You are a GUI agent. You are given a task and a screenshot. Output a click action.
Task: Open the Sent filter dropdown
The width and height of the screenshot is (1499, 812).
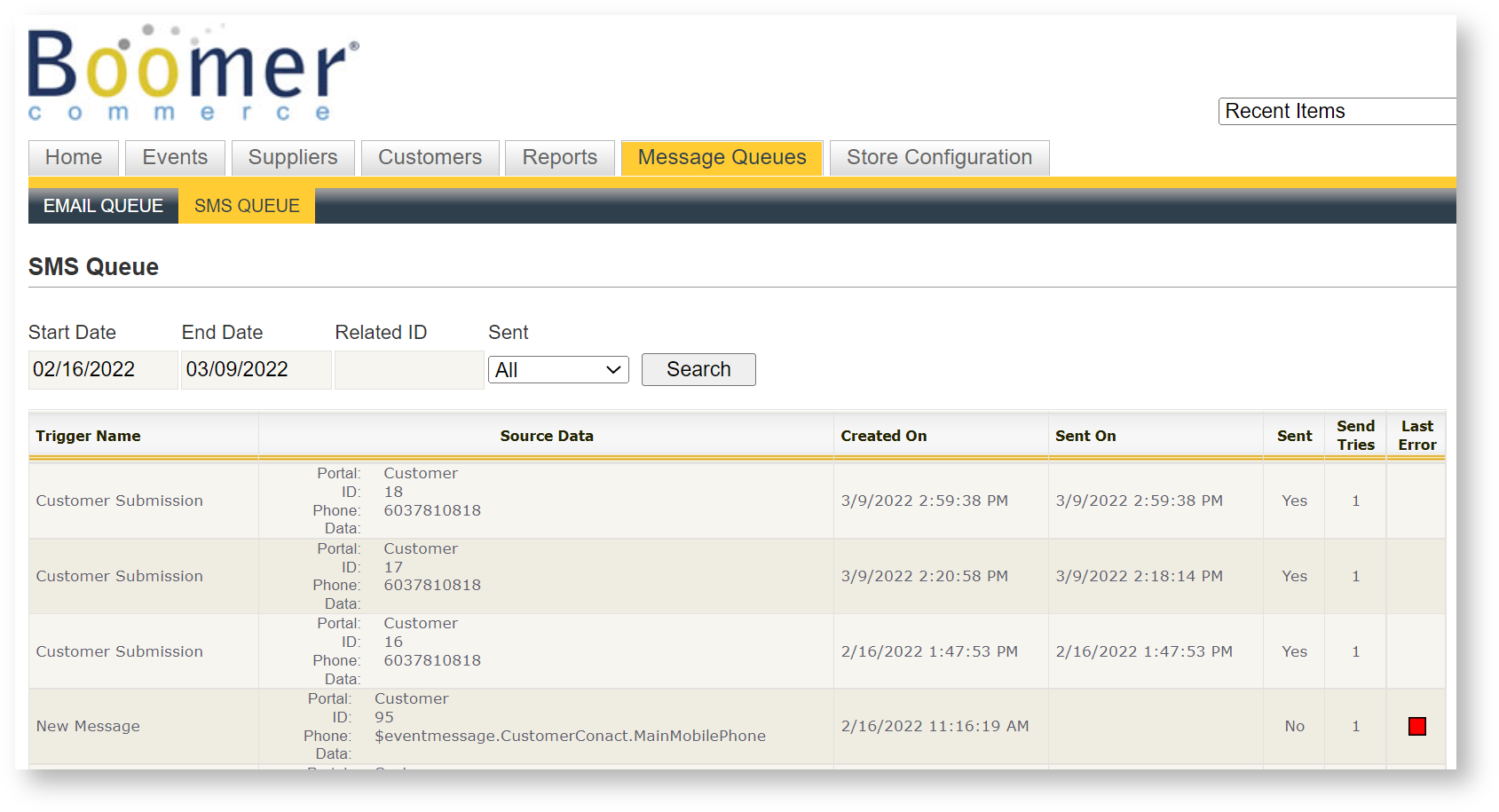pyautogui.click(x=557, y=370)
